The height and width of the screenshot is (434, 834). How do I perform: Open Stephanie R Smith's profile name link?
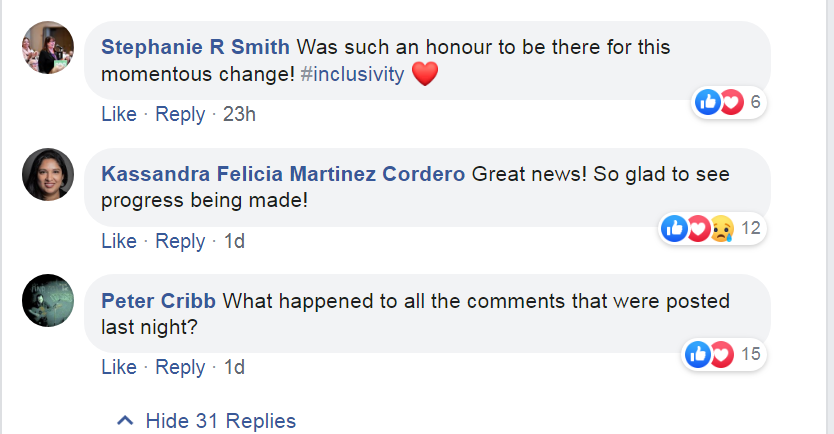[196, 47]
